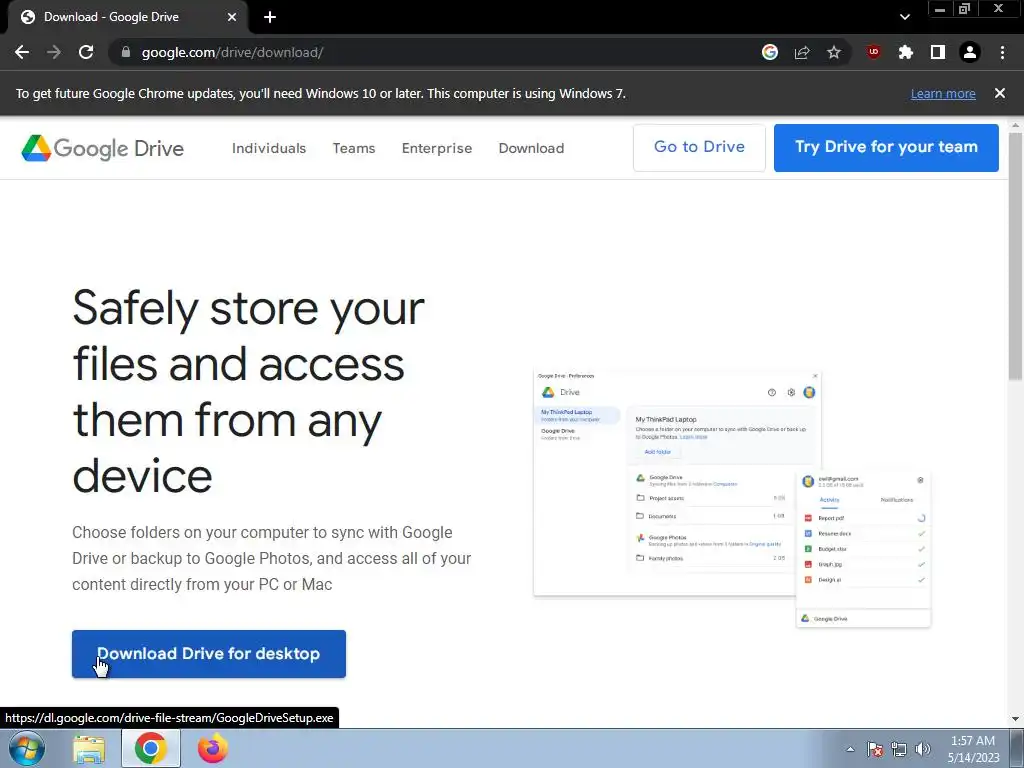Open the Chrome profile avatar
Image resolution: width=1024 pixels, height=768 pixels.
pyautogui.click(x=970, y=52)
